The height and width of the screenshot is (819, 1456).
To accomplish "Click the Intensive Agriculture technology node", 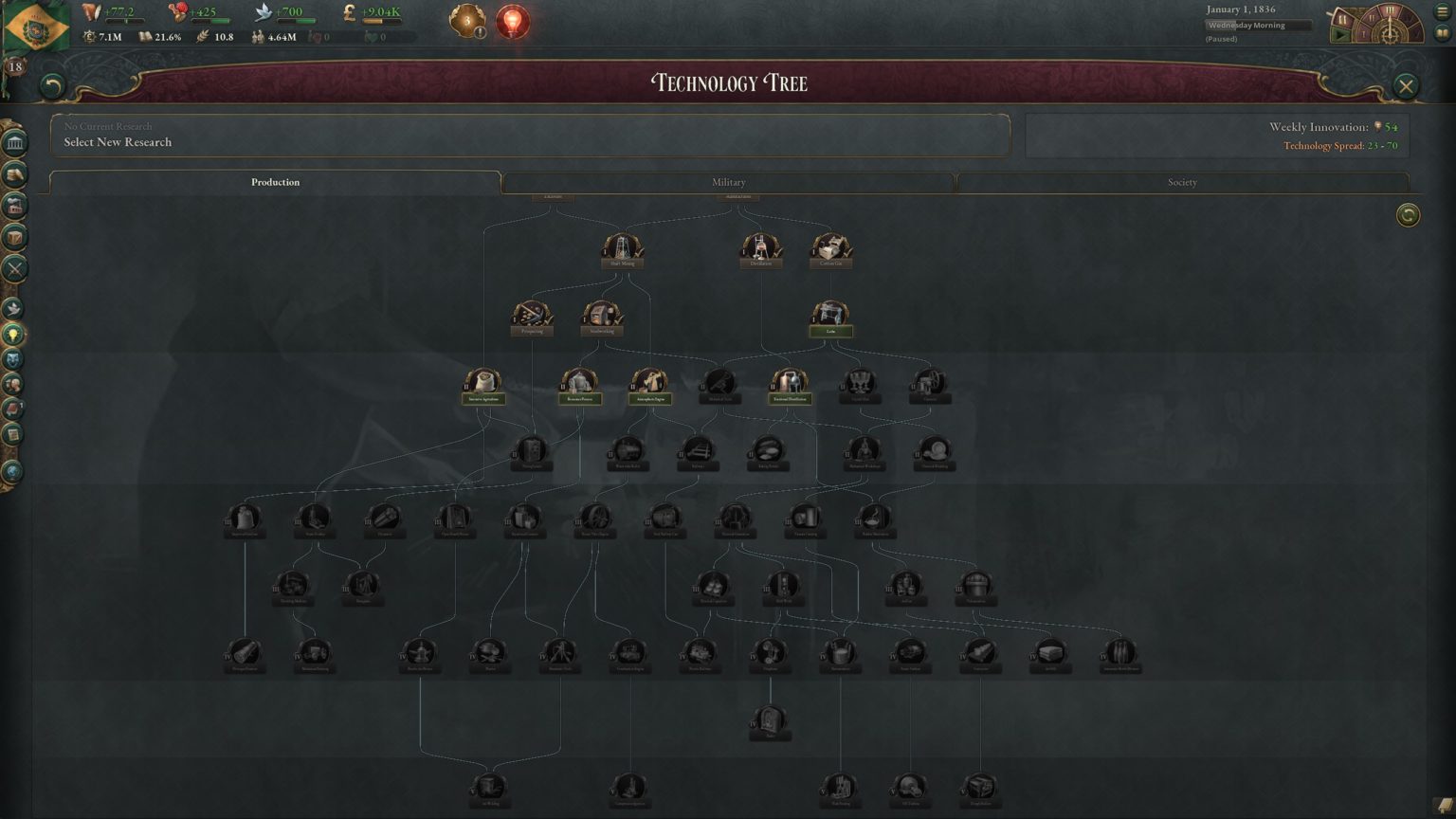I will point(483,386).
